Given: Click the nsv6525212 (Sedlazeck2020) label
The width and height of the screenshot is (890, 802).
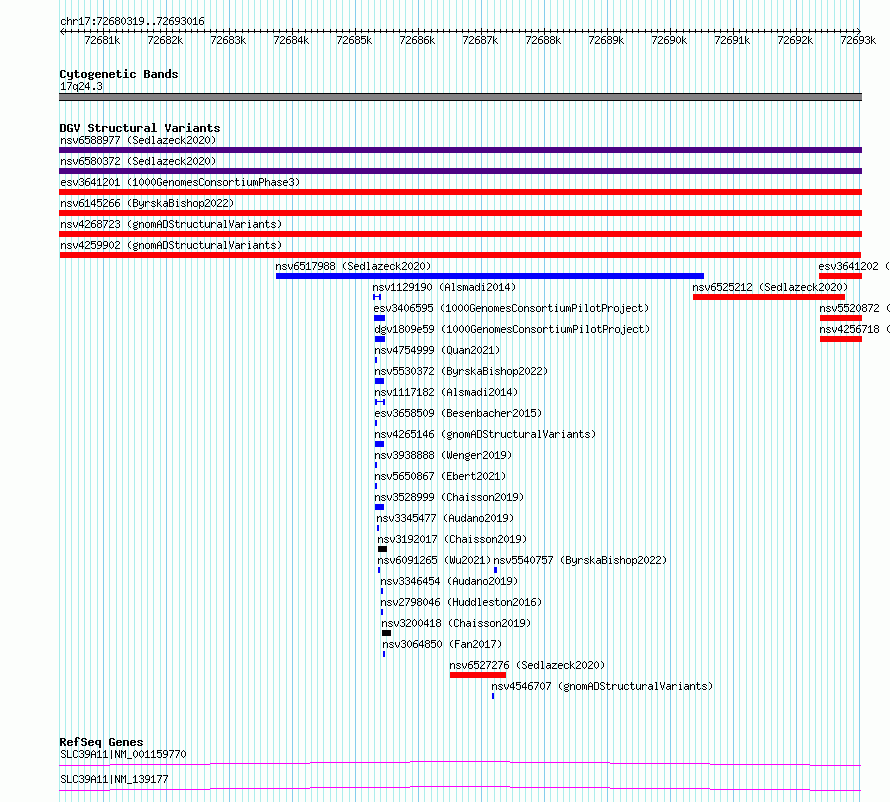Looking at the screenshot, I should (x=770, y=287).
